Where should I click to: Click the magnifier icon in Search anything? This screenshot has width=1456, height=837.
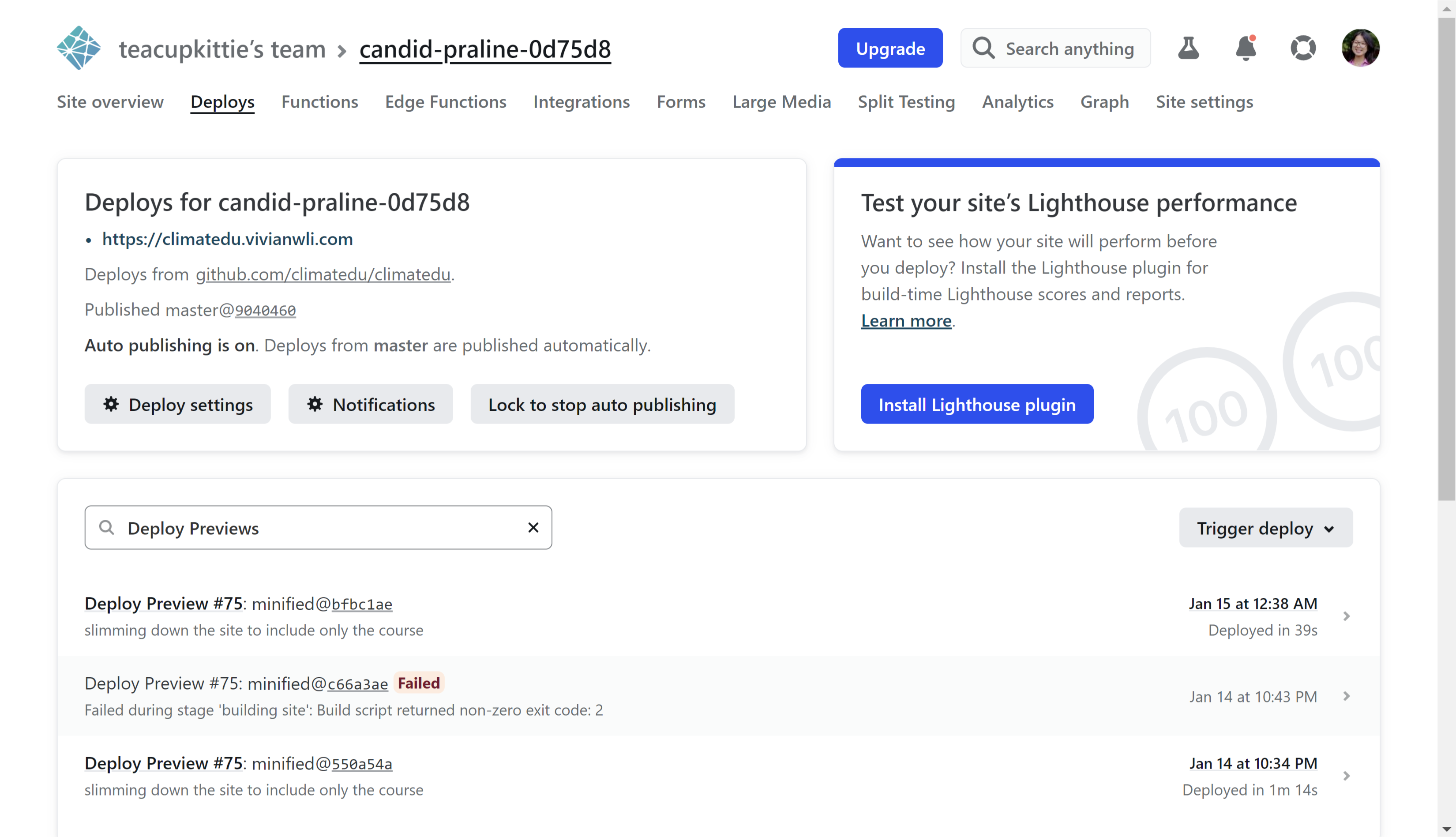pos(983,48)
